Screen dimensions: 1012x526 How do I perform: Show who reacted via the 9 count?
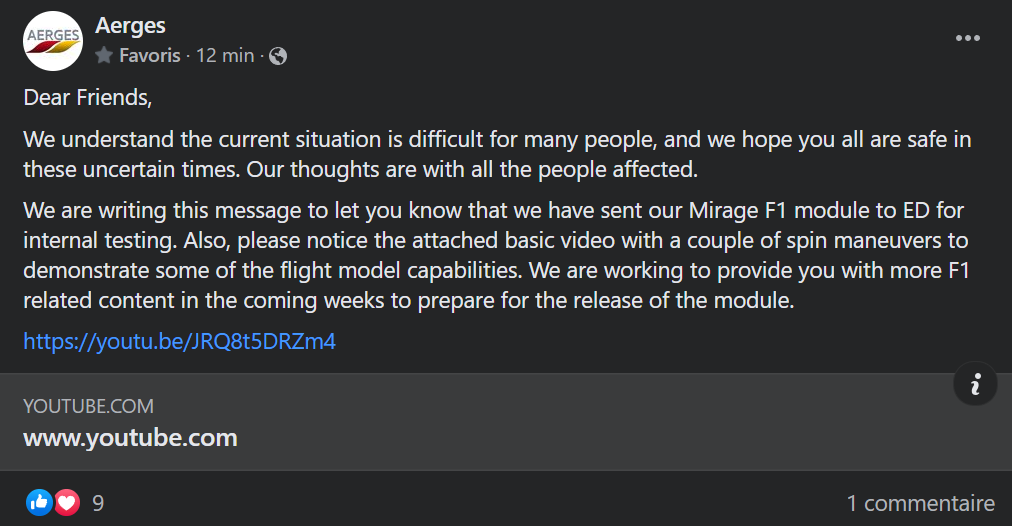(x=98, y=503)
